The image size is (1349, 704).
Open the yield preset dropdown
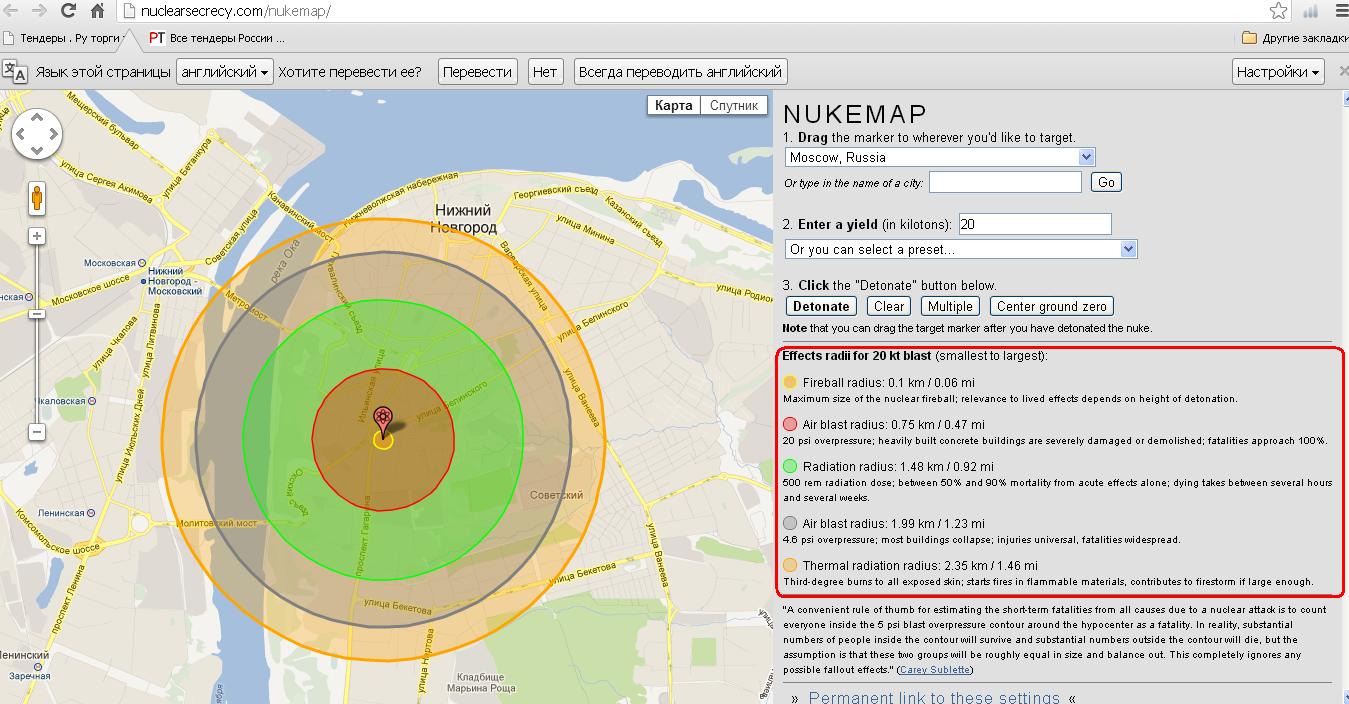point(961,249)
